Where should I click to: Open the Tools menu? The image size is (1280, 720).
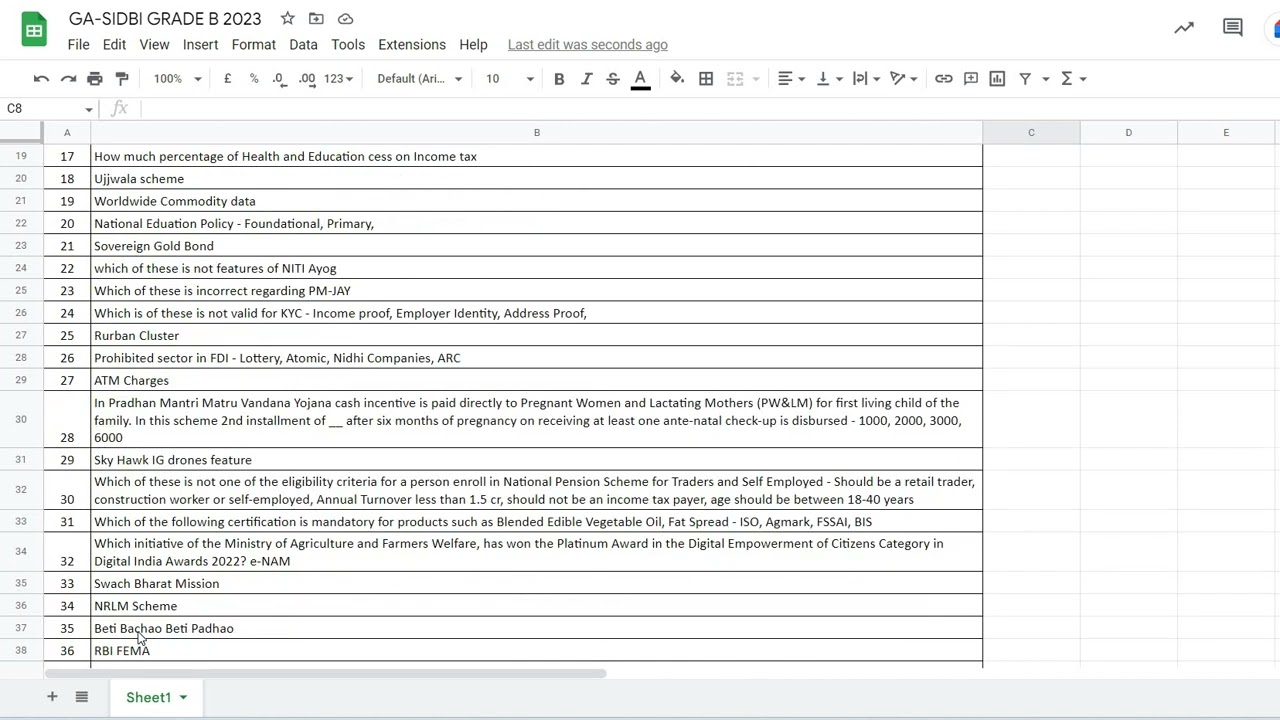tap(348, 44)
